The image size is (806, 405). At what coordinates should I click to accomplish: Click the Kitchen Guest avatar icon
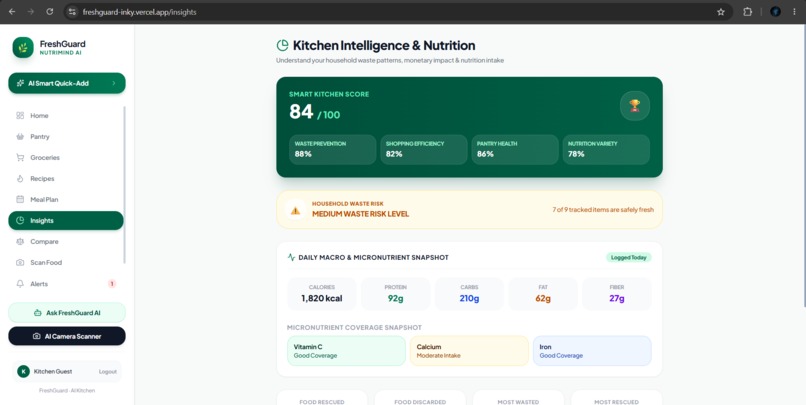coord(23,371)
